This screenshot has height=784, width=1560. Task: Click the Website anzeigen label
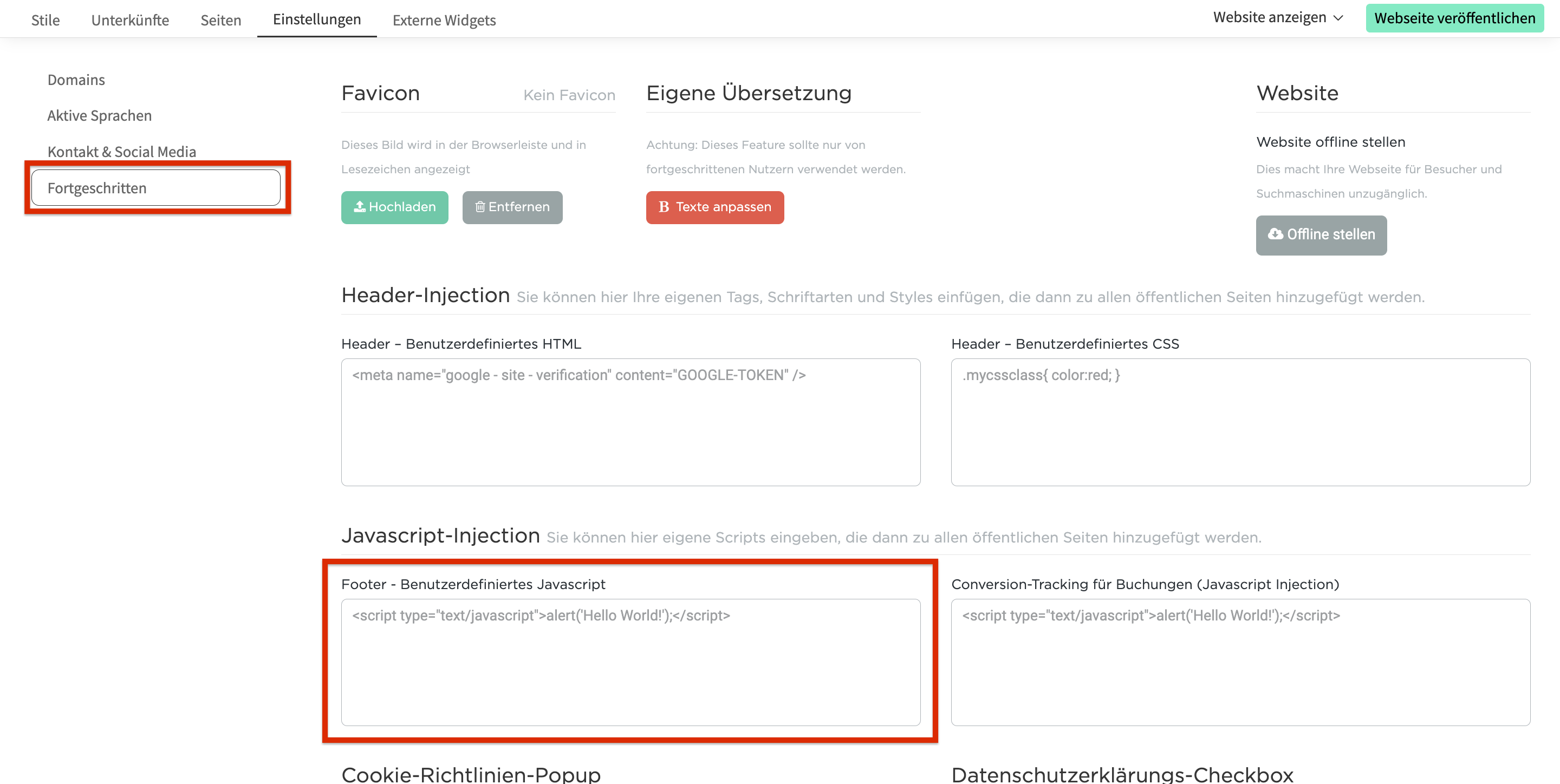(1269, 18)
